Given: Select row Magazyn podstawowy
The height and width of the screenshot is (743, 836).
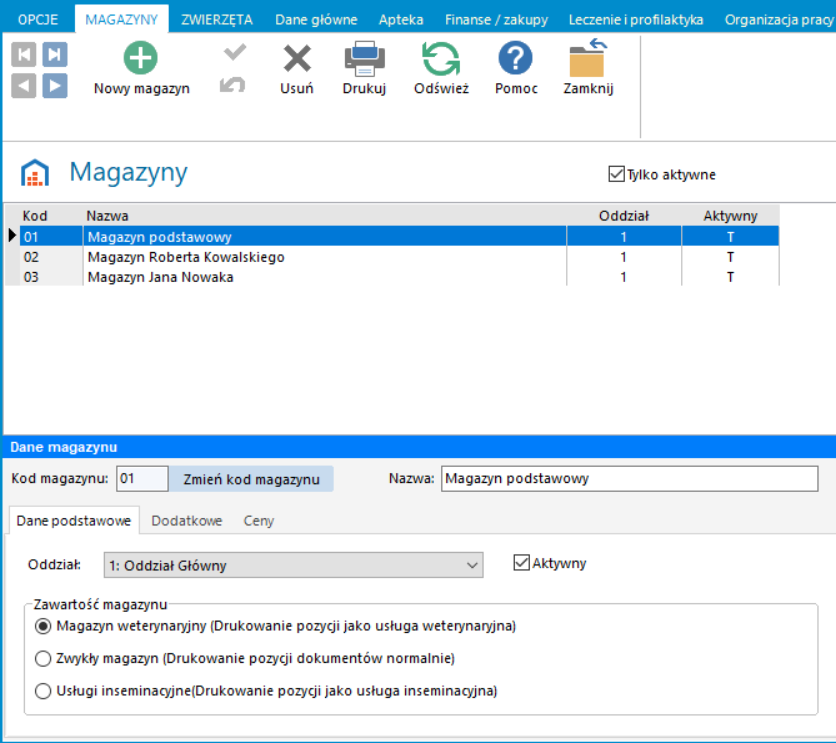Looking at the screenshot, I should (x=399, y=237).
